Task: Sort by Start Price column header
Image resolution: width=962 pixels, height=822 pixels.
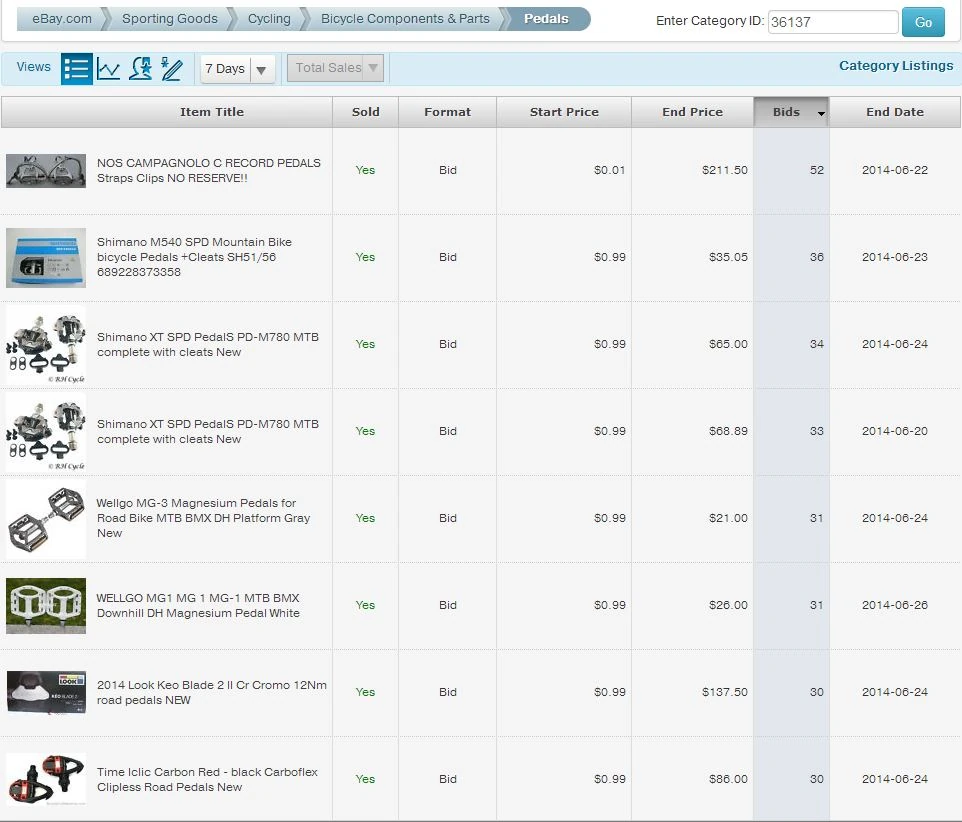Action: (x=564, y=112)
